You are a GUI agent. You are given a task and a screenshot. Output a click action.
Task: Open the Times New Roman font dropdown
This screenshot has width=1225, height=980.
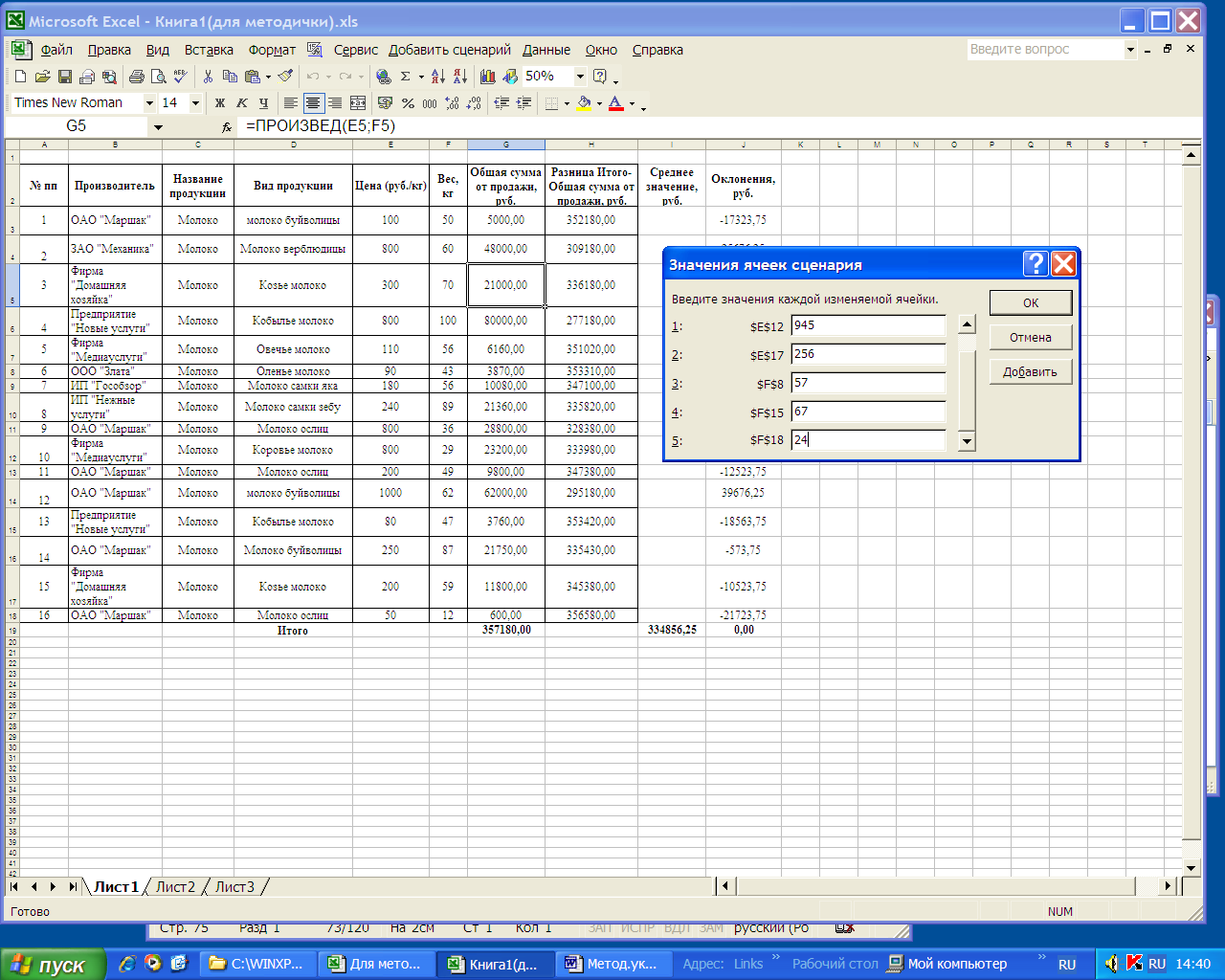pos(149,103)
